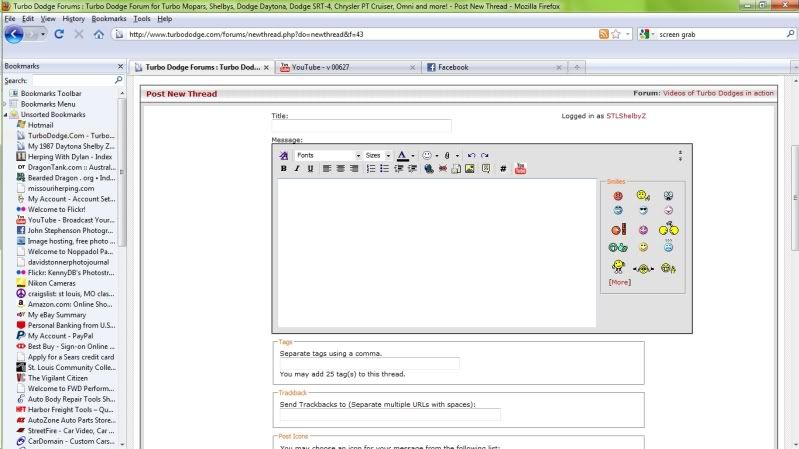Insert a hyperlink with globe icon
799x449 pixels.
pos(429,169)
